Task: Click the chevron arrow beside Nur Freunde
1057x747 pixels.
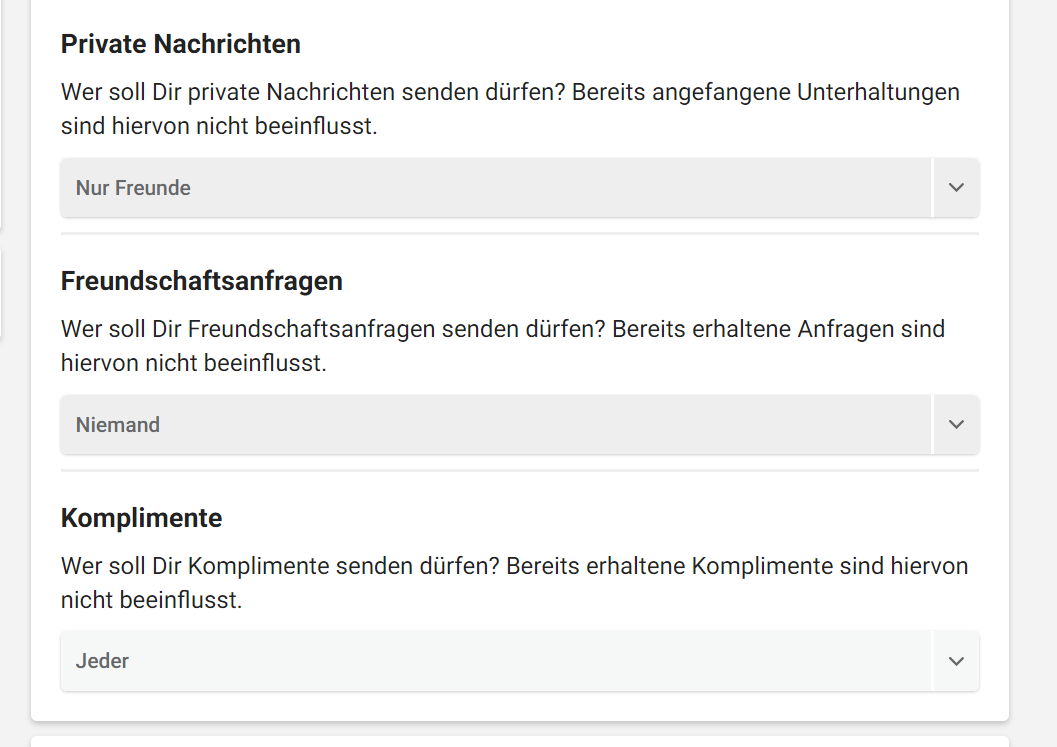Action: coord(956,187)
